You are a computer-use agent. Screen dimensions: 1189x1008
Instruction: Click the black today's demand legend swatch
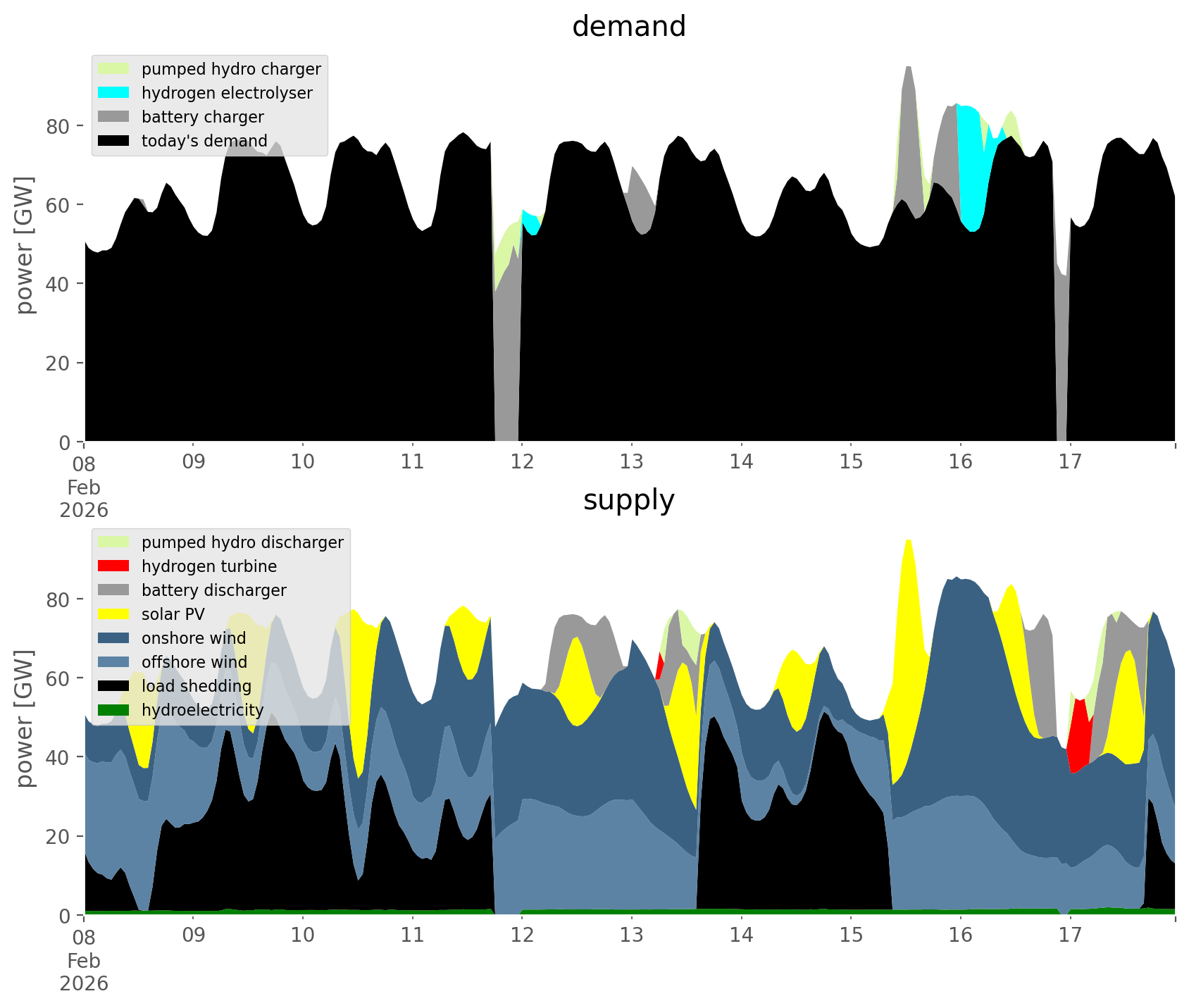point(113,141)
